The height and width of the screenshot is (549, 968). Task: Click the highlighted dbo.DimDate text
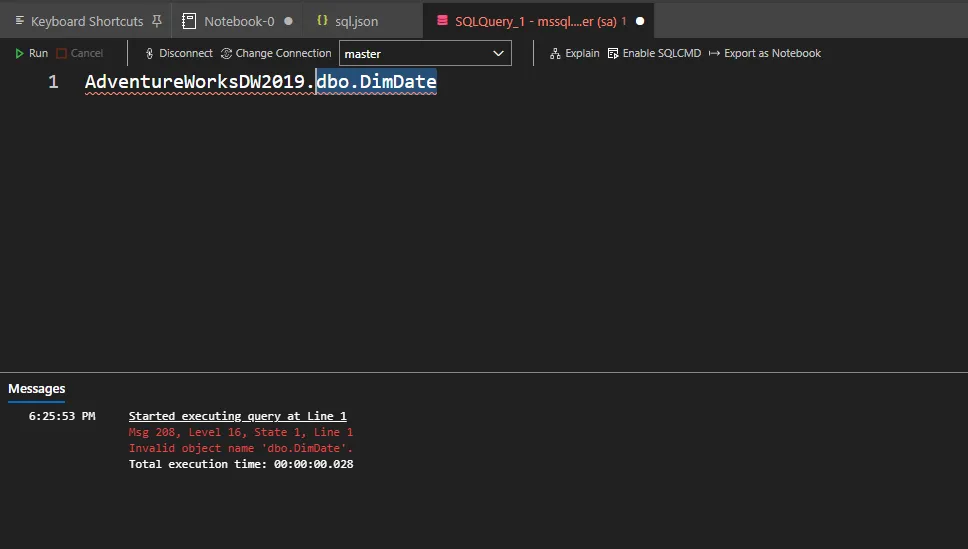pos(376,82)
